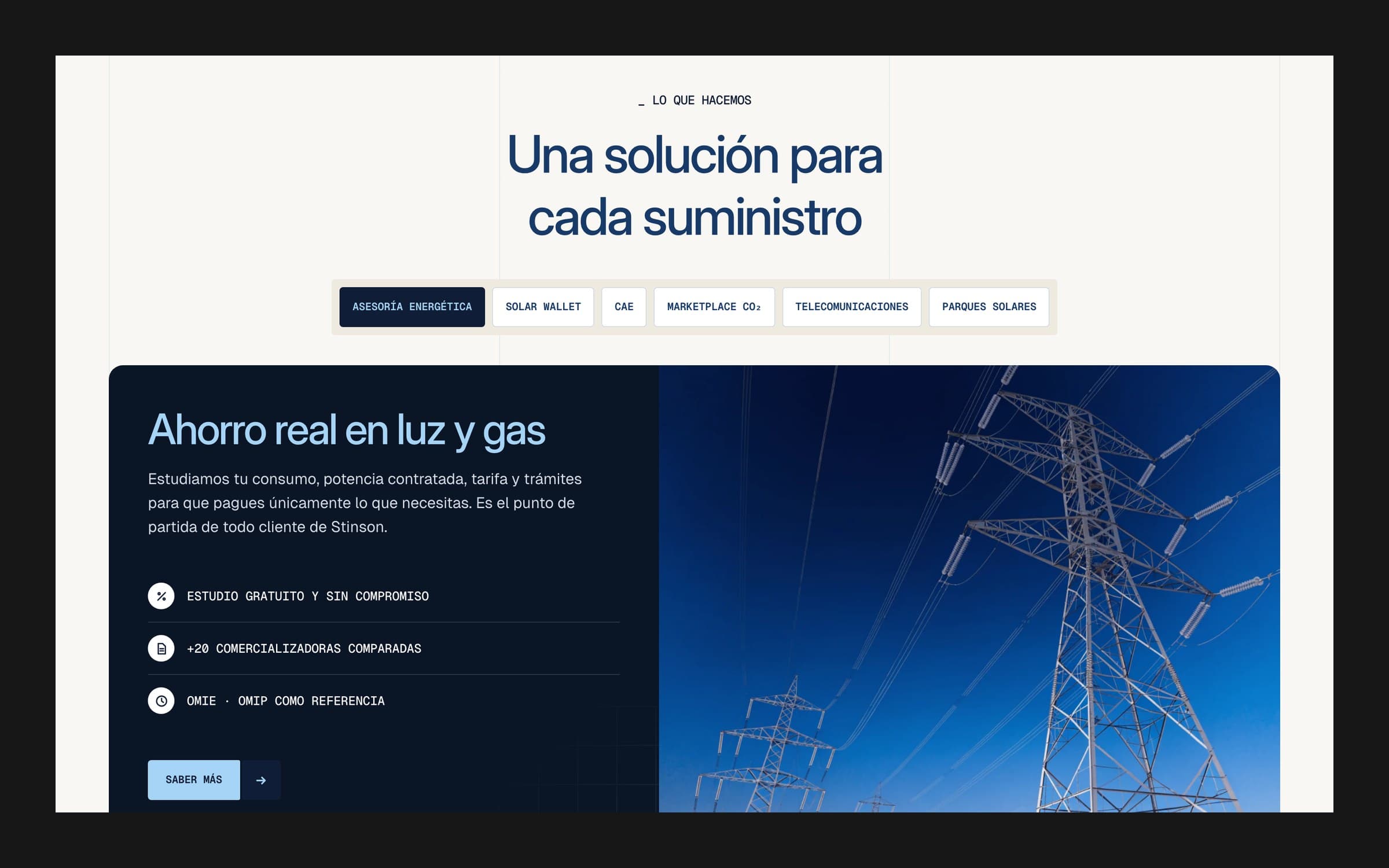Viewport: 1389px width, 868px height.
Task: Select the Asesoría Energética tab
Action: (412, 307)
